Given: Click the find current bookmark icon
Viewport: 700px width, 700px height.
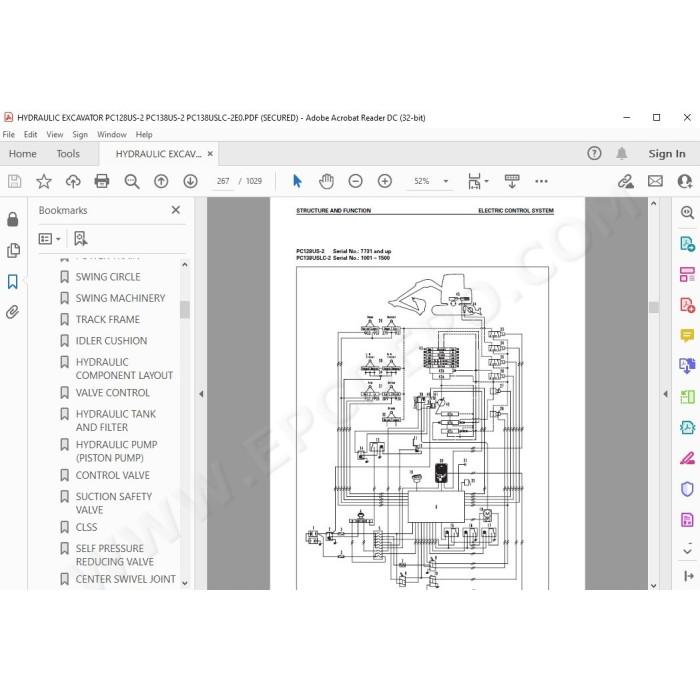Looking at the screenshot, I should point(80,238).
